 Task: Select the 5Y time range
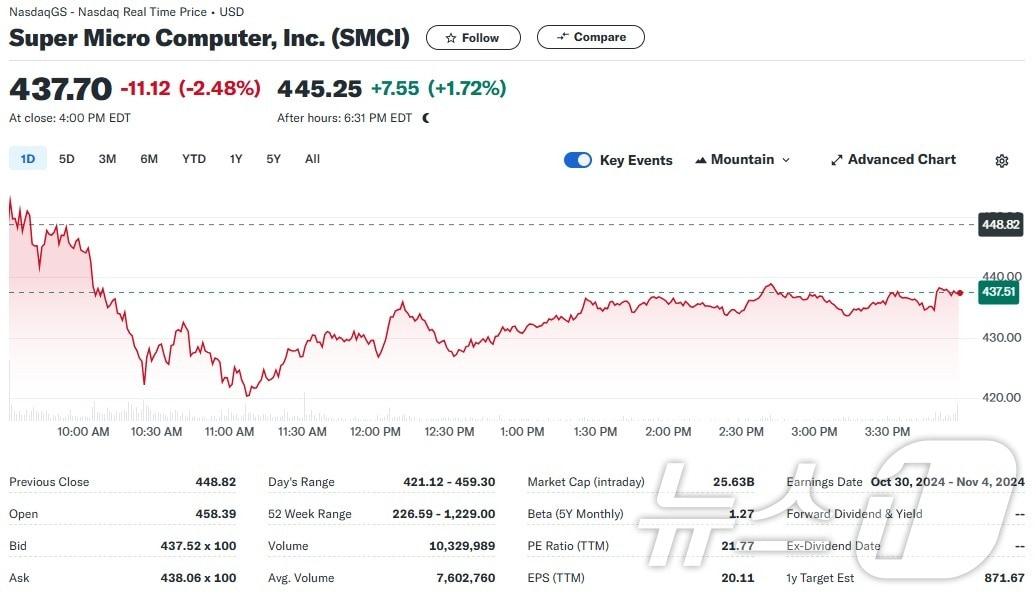[x=274, y=159]
